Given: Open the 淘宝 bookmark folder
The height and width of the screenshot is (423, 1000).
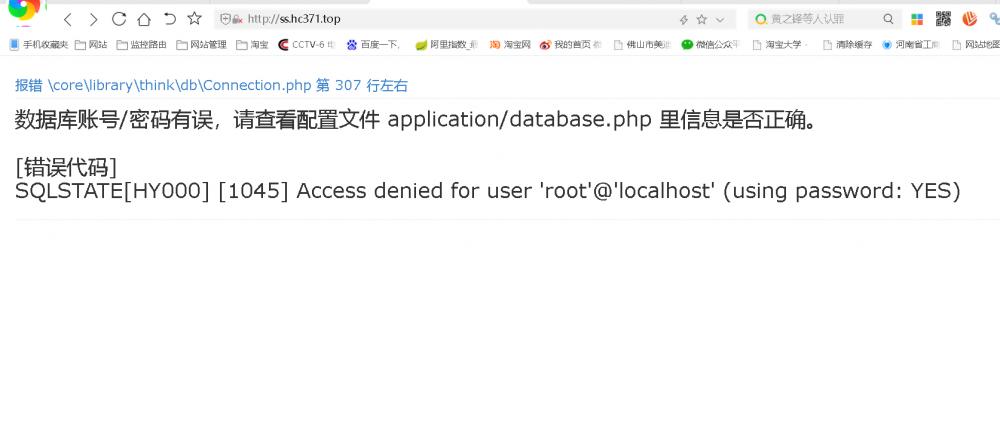Looking at the screenshot, I should pos(253,45).
